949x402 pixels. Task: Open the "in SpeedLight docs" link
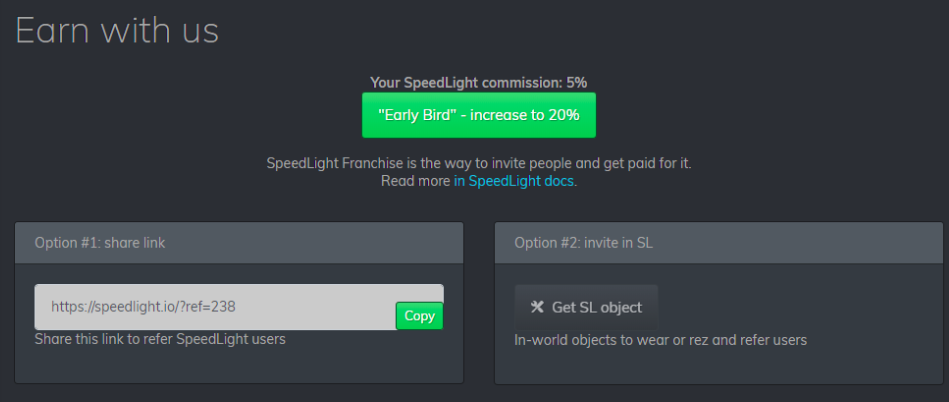pyautogui.click(x=514, y=181)
